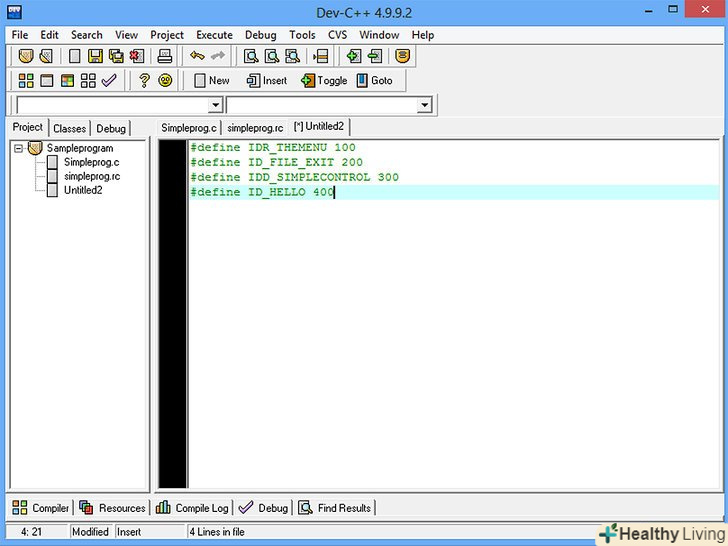
Task: Click the Help question mark icon
Action: point(144,81)
